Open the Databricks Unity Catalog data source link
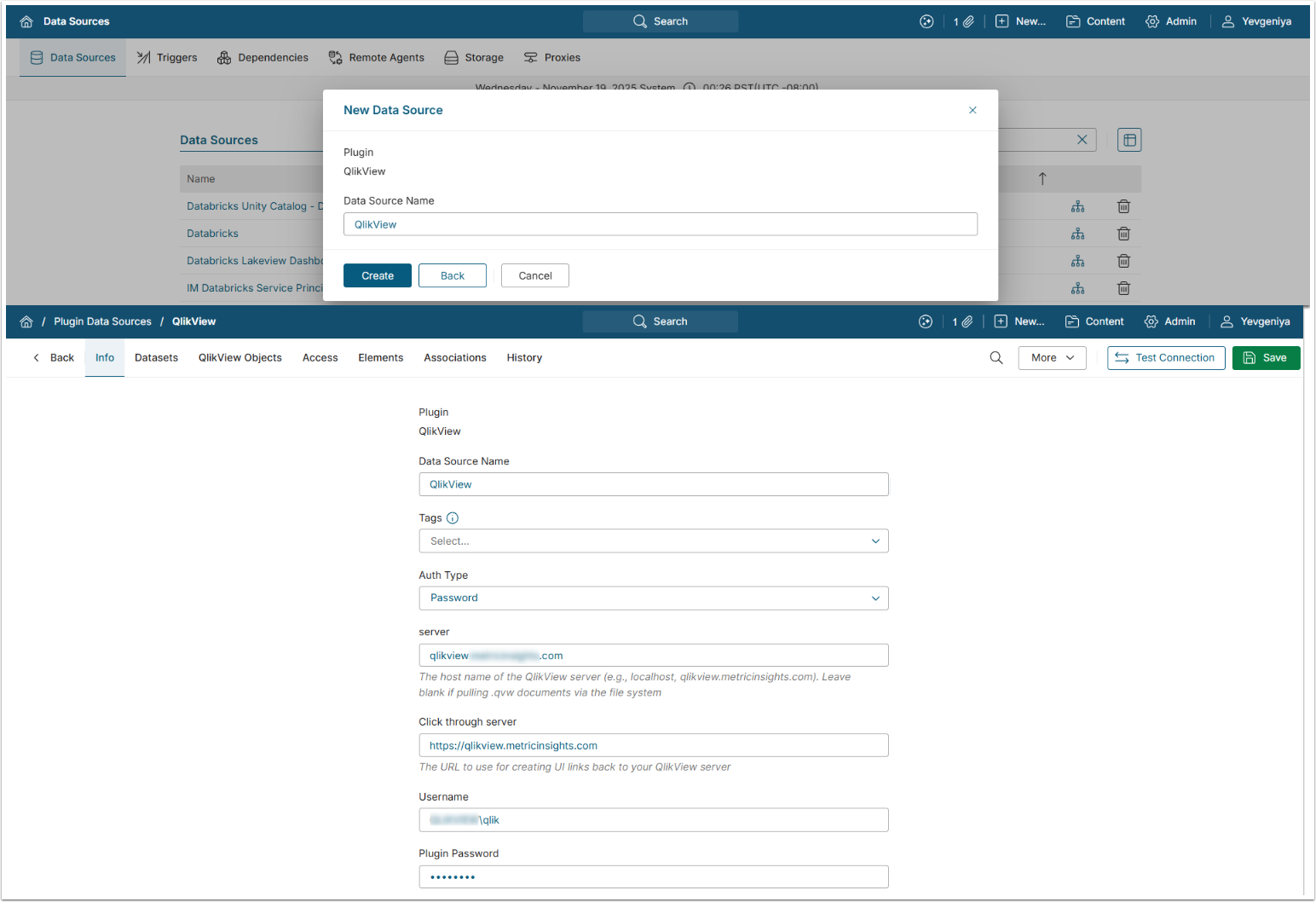The image size is (1316, 902). tap(255, 206)
